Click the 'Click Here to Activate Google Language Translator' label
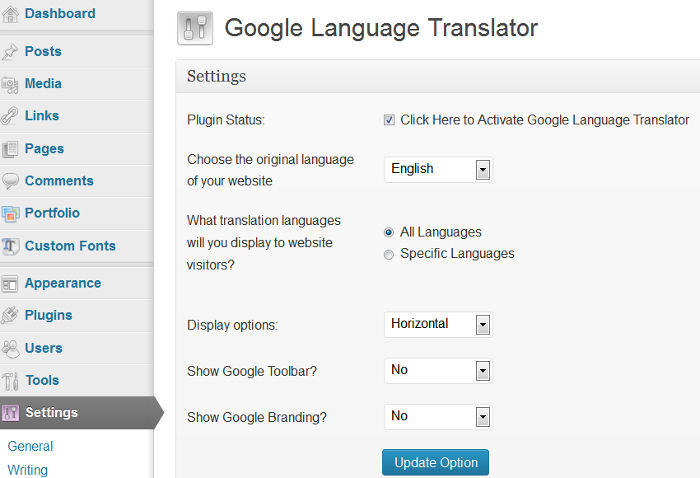Image resolution: width=700 pixels, height=478 pixels. [x=545, y=120]
